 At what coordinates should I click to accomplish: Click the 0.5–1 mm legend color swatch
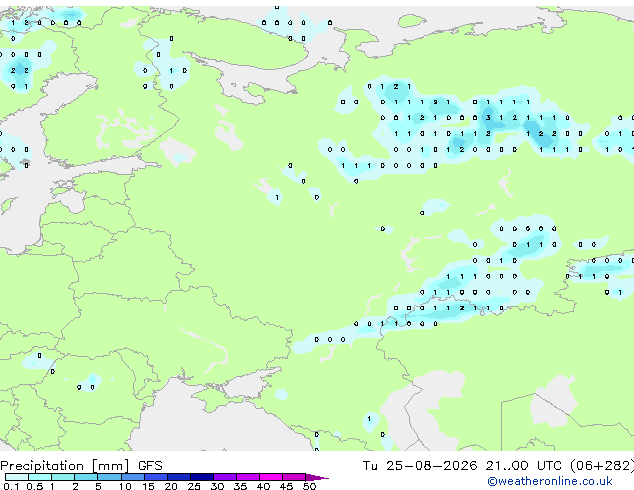click(x=40, y=477)
